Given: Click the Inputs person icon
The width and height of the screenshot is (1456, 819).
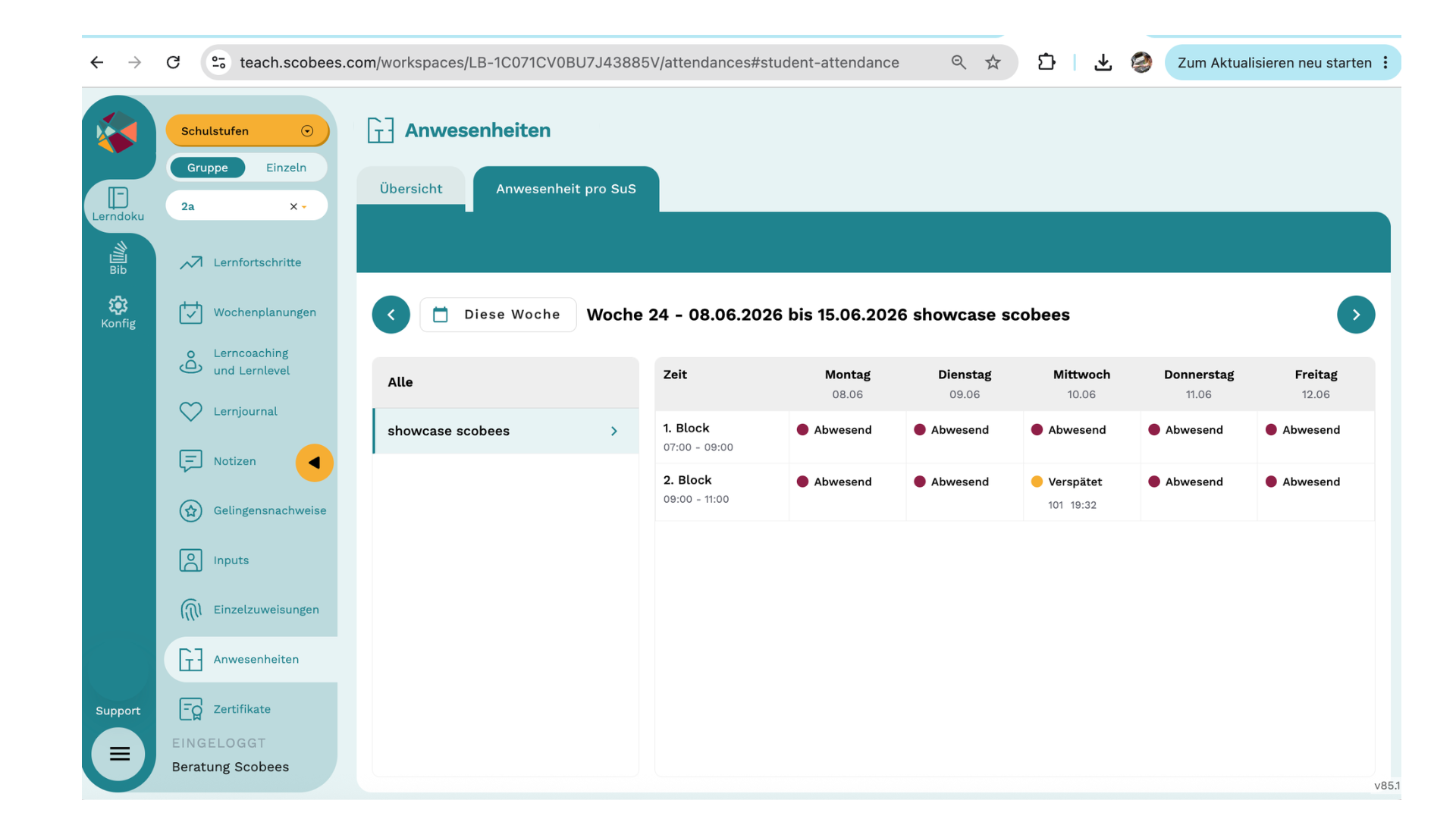Looking at the screenshot, I should click(x=190, y=560).
